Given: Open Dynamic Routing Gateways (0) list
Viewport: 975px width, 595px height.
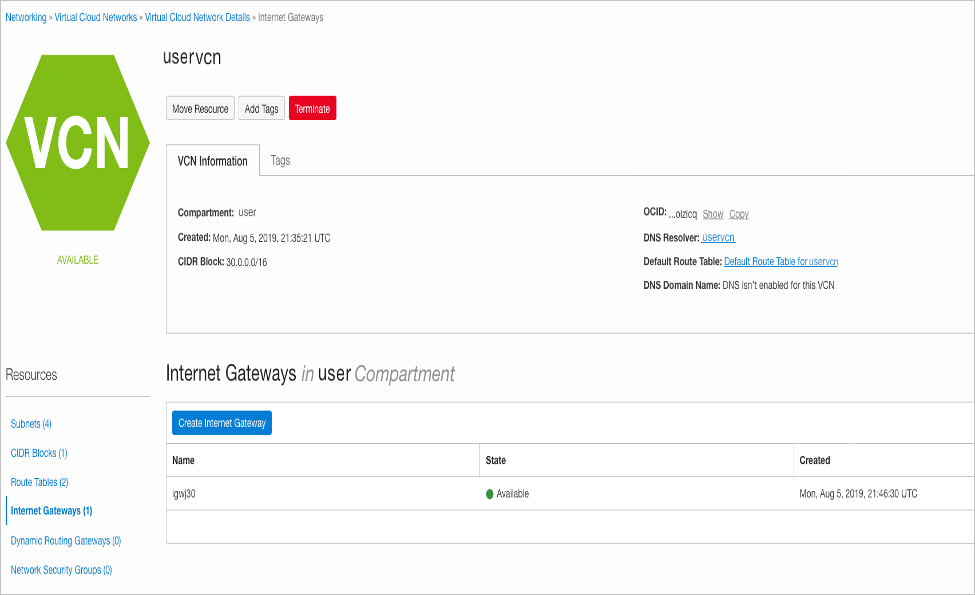Looking at the screenshot, I should point(66,541).
